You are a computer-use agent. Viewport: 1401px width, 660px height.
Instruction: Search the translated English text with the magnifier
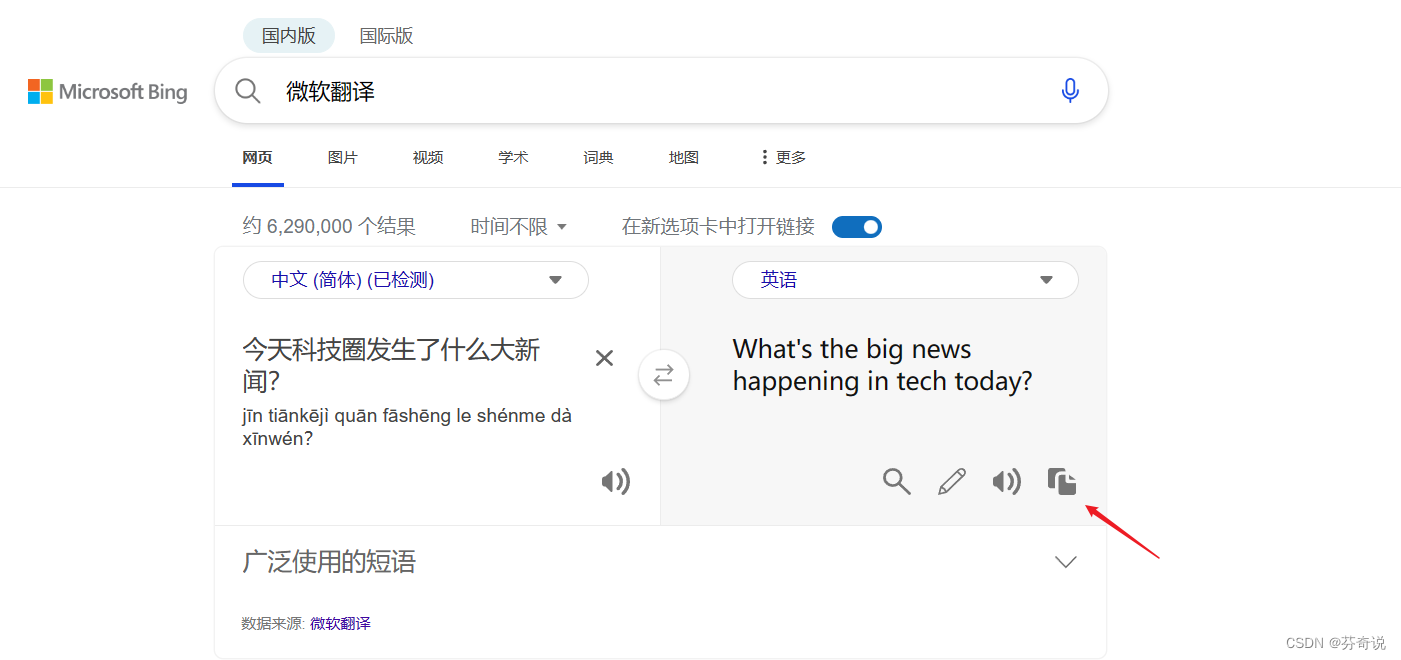click(x=896, y=482)
